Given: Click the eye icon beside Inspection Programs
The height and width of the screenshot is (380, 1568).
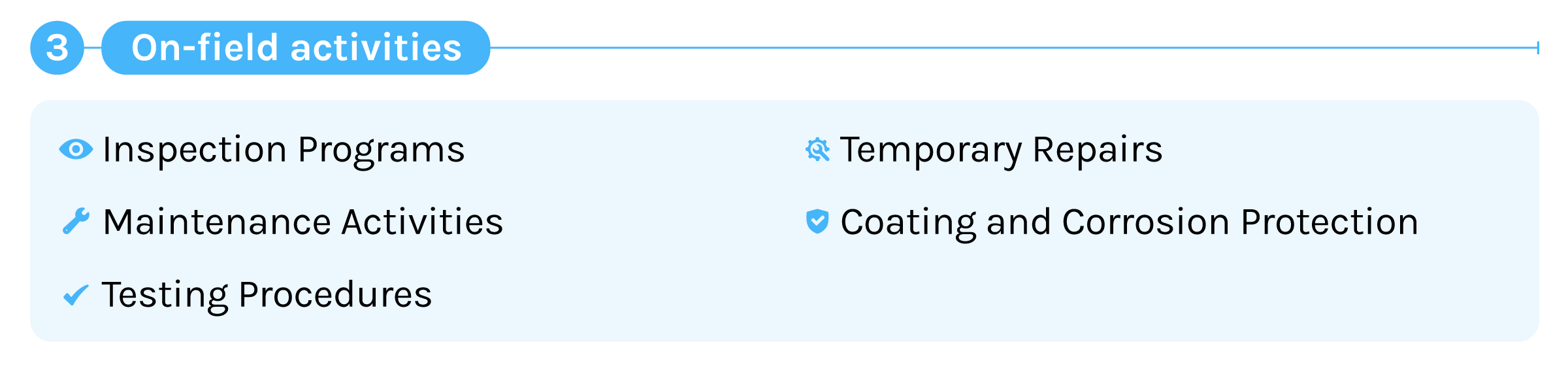Looking at the screenshot, I should [x=76, y=150].
